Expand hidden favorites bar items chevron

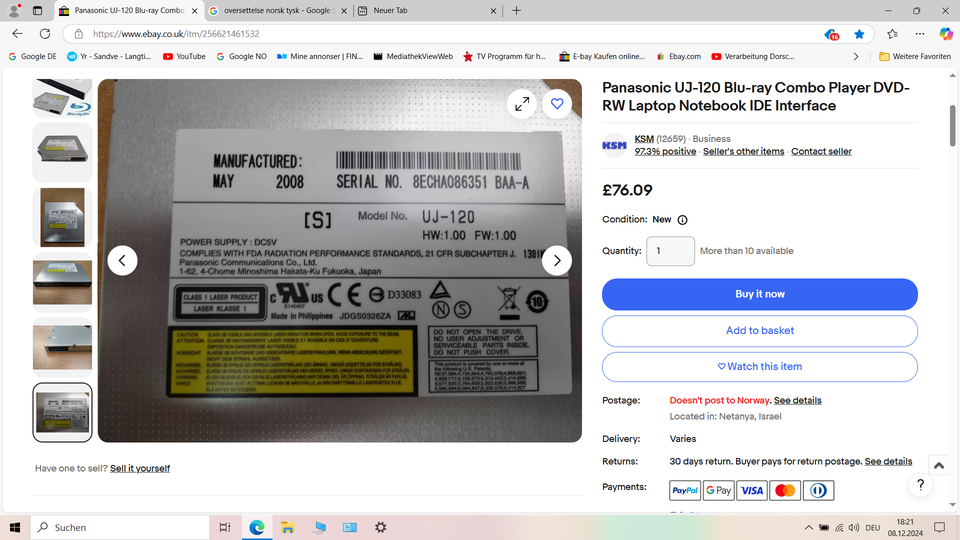pos(856,56)
